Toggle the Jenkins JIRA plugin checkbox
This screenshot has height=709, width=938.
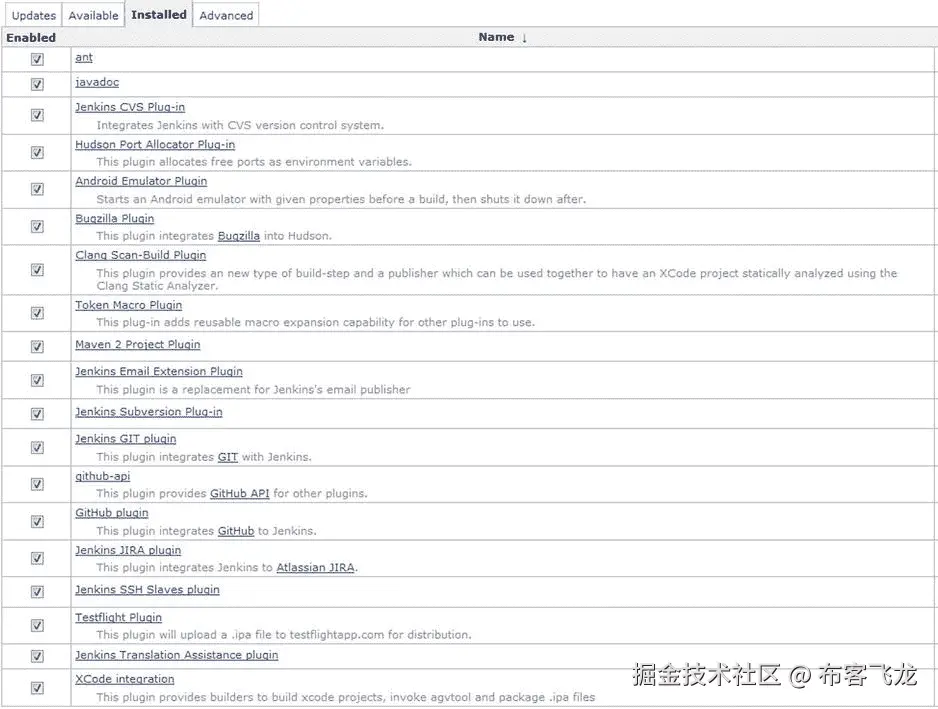37,558
